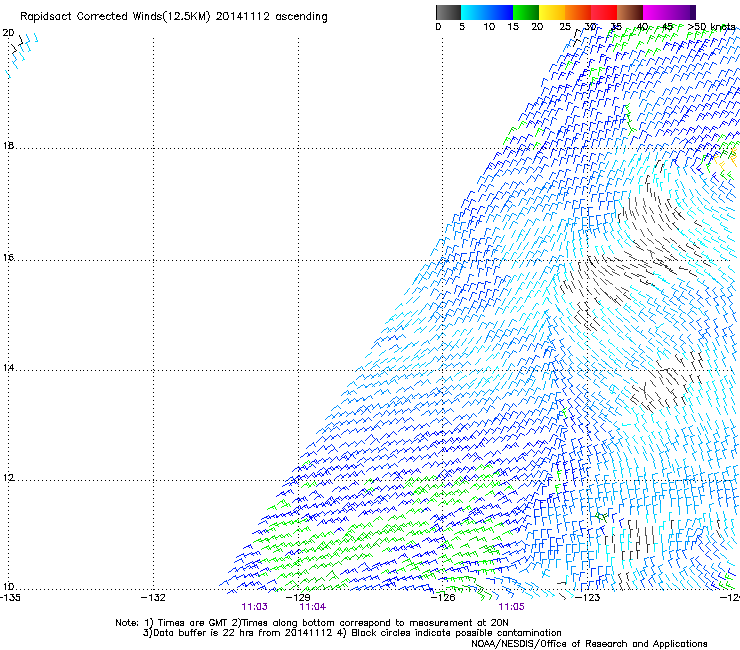Click the 'NOAA/NESDIS/Office of Research and Applications' credit
The image size is (740, 650).
click(589, 644)
